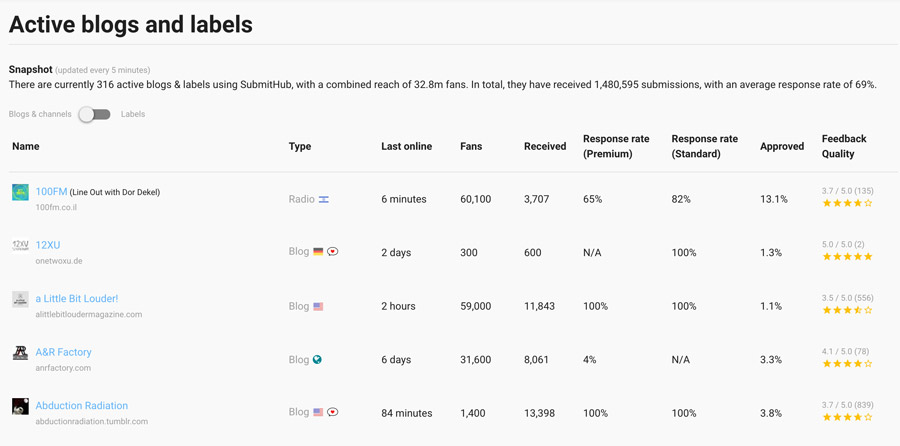Image resolution: width=900 pixels, height=446 pixels.
Task: Click the heart bubble in Abduction Radiation row
Action: click(333, 412)
